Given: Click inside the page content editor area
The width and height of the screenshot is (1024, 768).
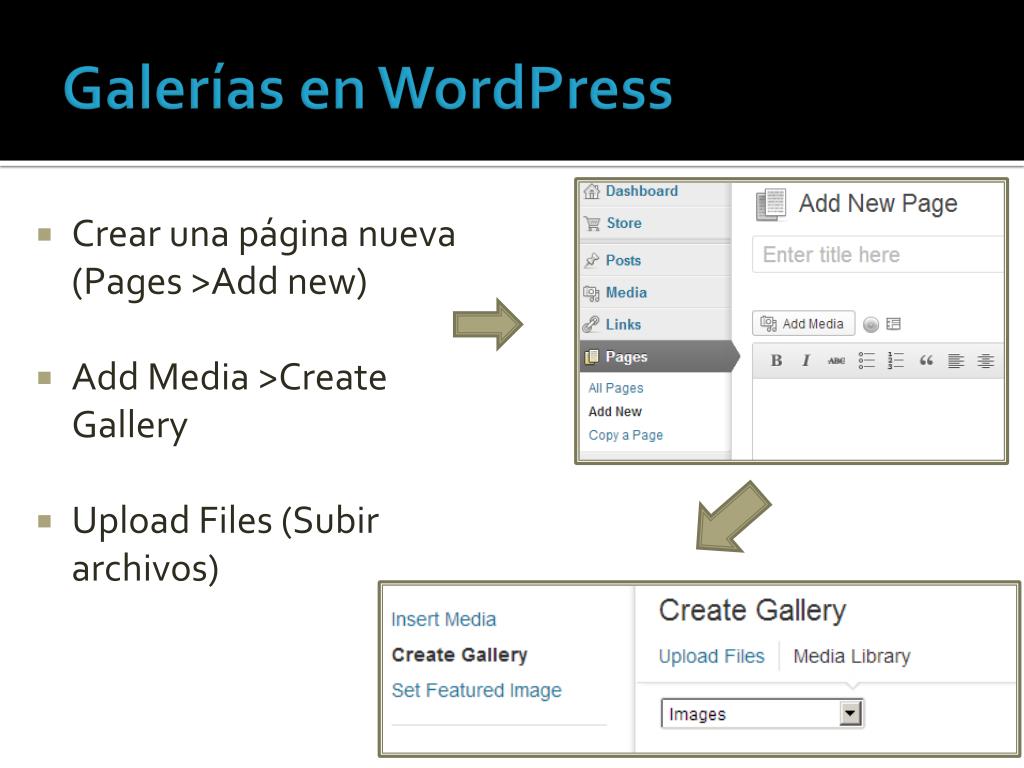Looking at the screenshot, I should (878, 419).
